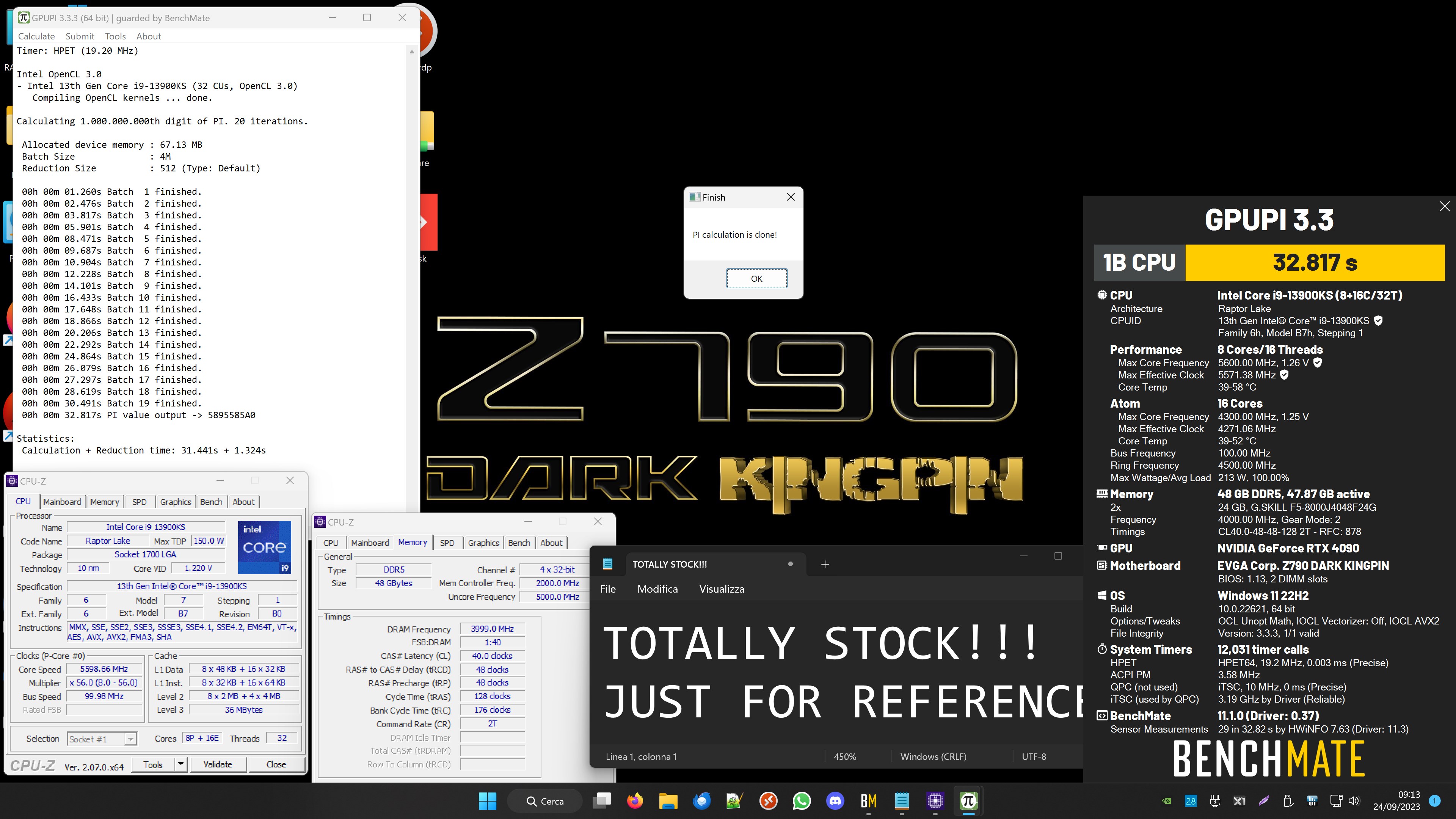This screenshot has height=819, width=1456.
Task: Open the Submit menu in GPUPI
Action: 80,36
